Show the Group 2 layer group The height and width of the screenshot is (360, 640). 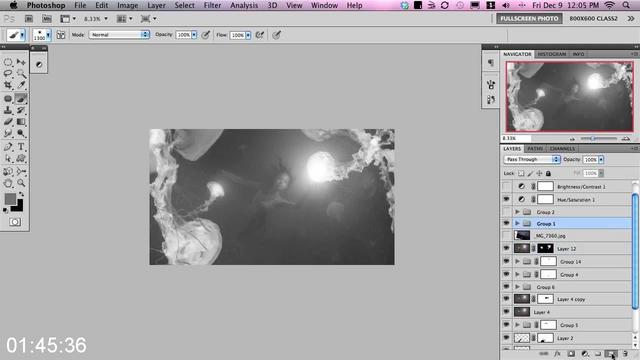[507, 212]
